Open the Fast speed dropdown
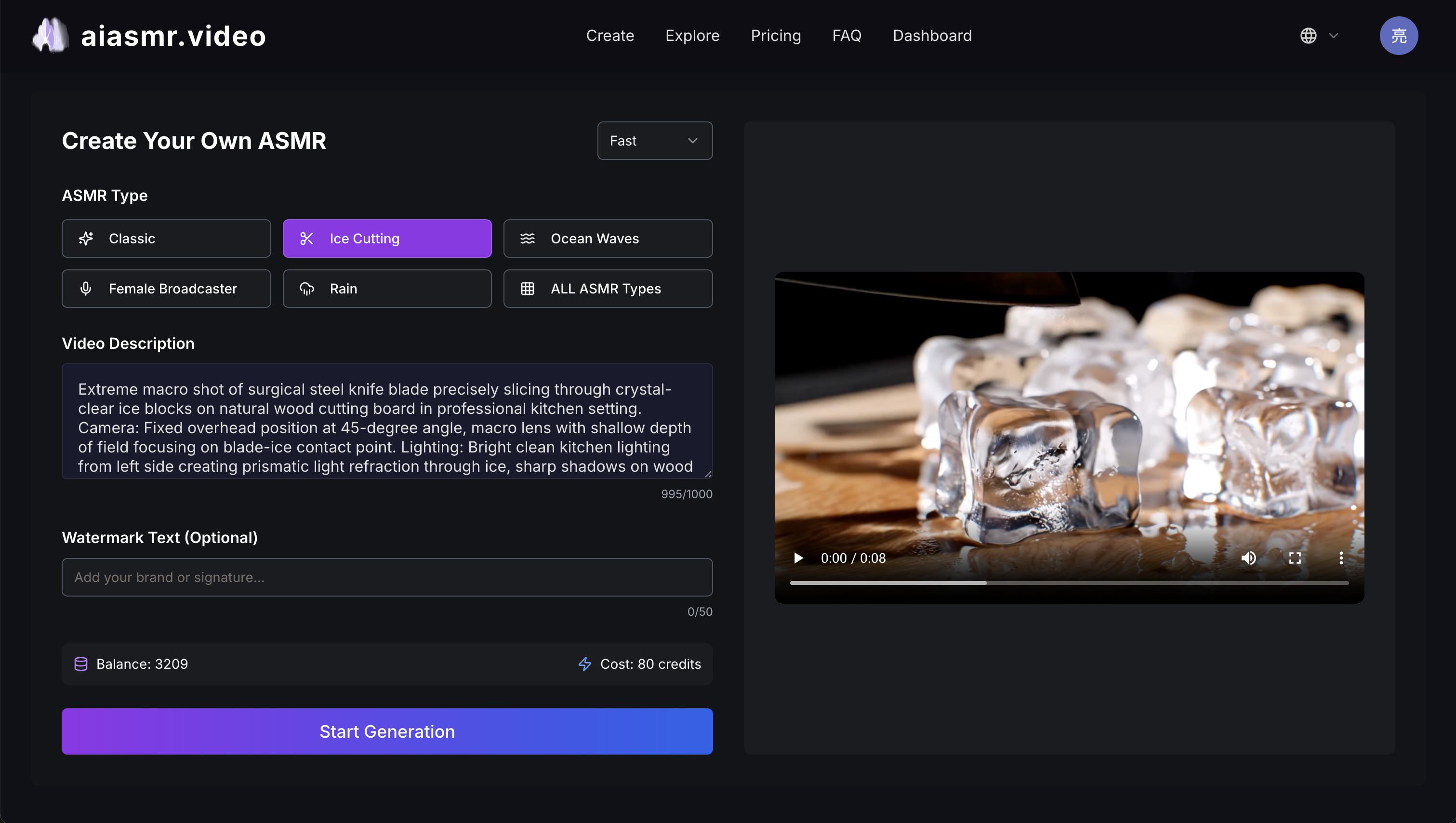Image resolution: width=1456 pixels, height=823 pixels. [654, 140]
